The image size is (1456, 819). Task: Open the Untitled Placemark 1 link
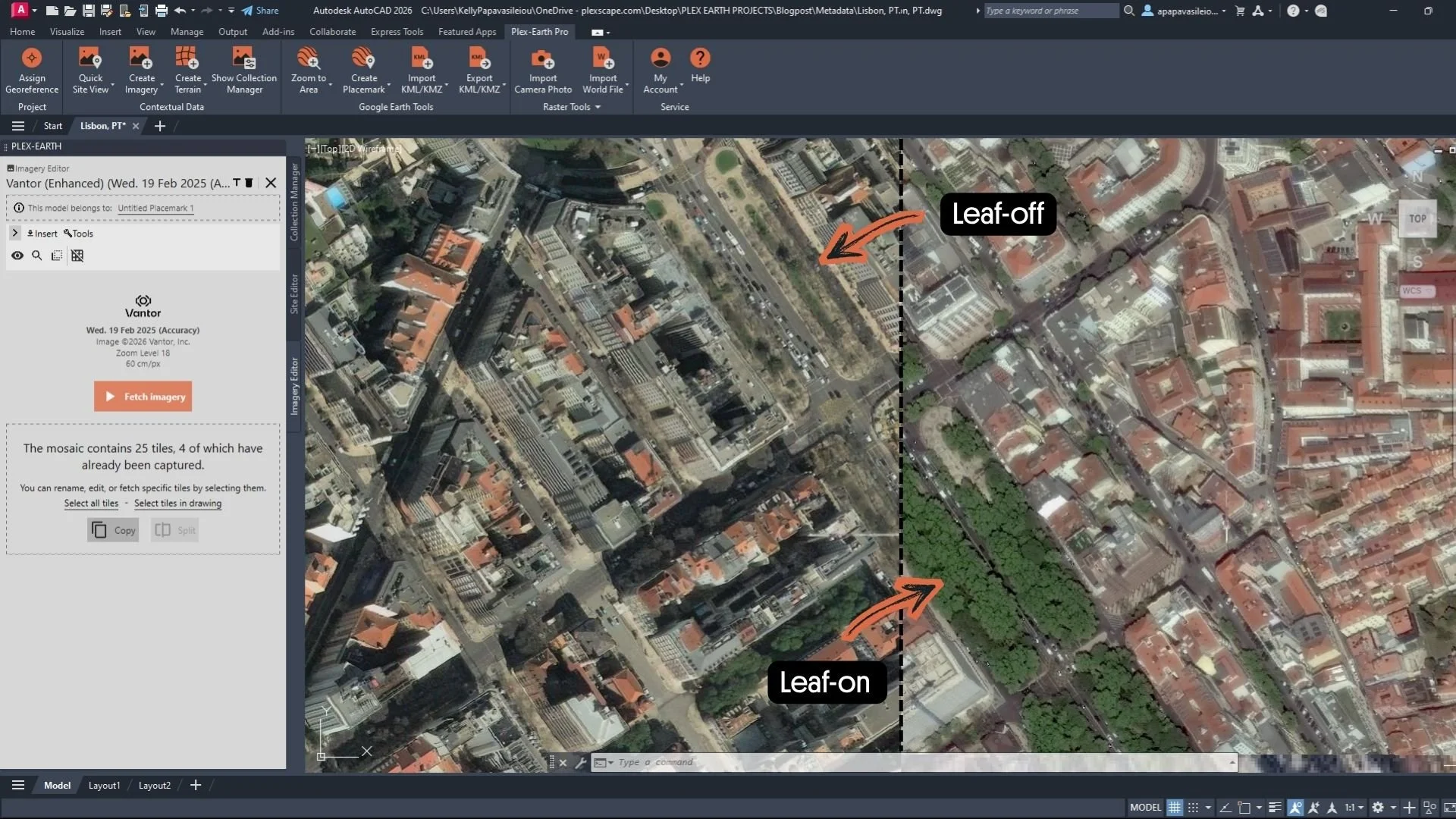point(155,209)
